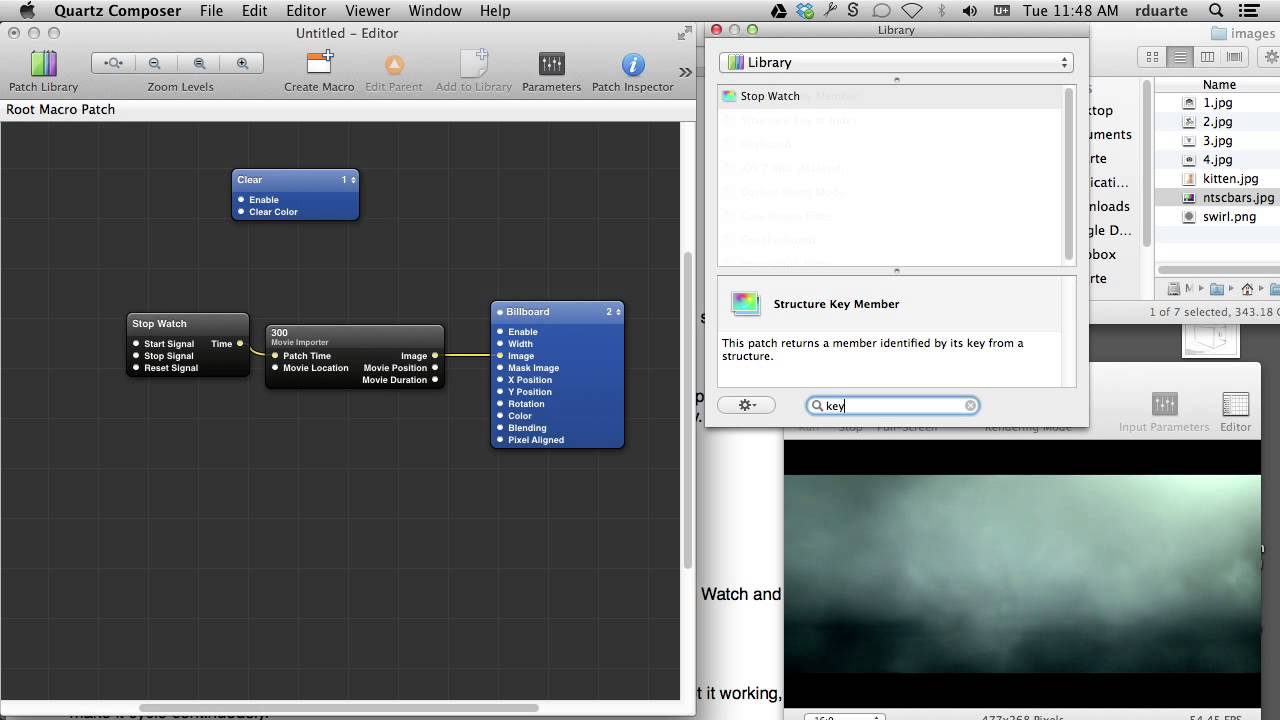The image size is (1280, 720).
Task: Click the Movie Location input port
Action: pyautogui.click(x=275, y=368)
